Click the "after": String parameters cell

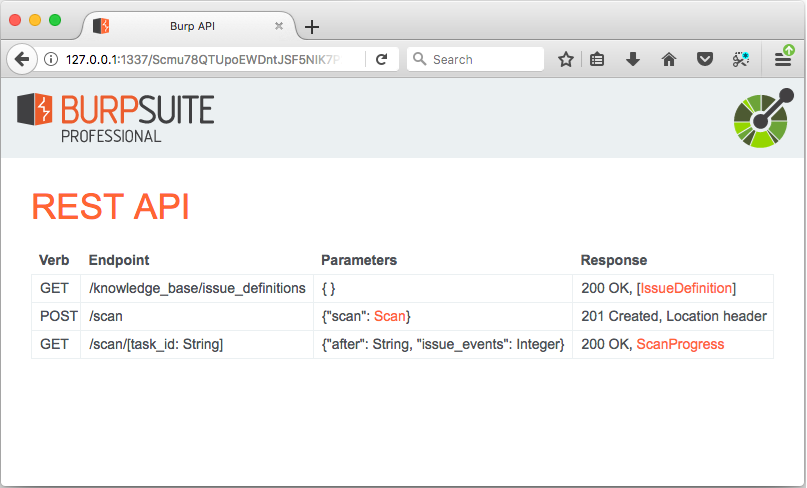click(443, 344)
